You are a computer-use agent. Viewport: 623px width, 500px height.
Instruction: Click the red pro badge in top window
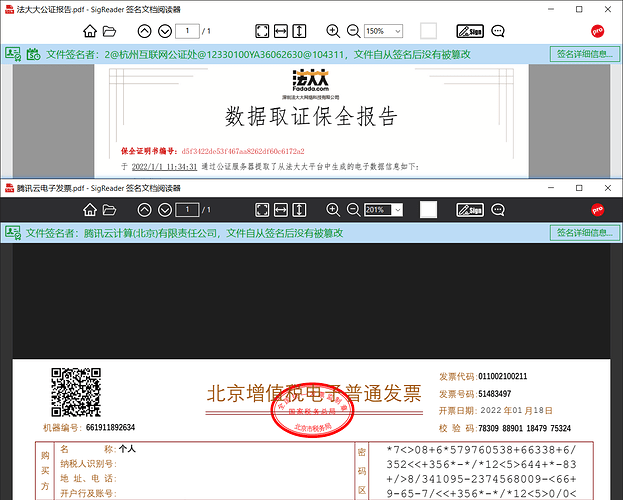pyautogui.click(x=598, y=31)
